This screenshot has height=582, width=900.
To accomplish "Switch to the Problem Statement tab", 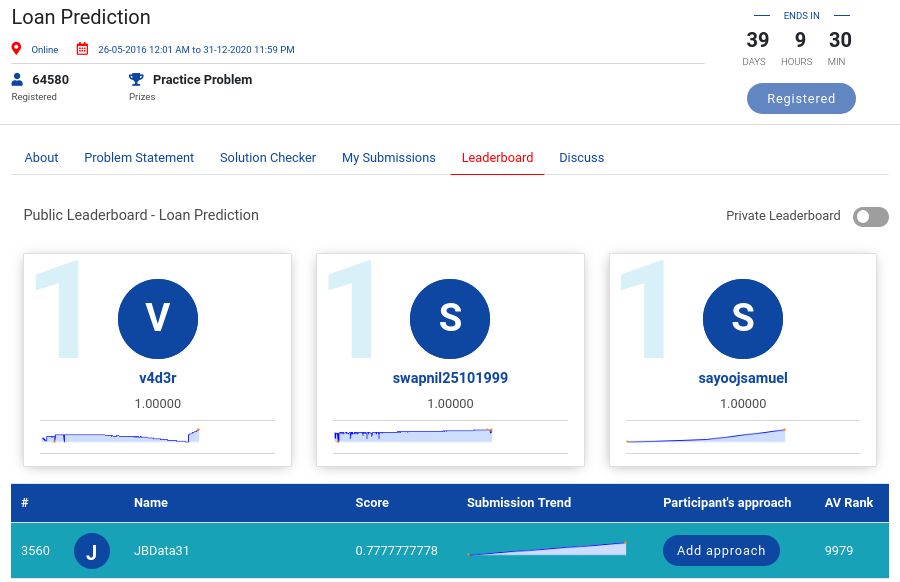I will (x=139, y=158).
